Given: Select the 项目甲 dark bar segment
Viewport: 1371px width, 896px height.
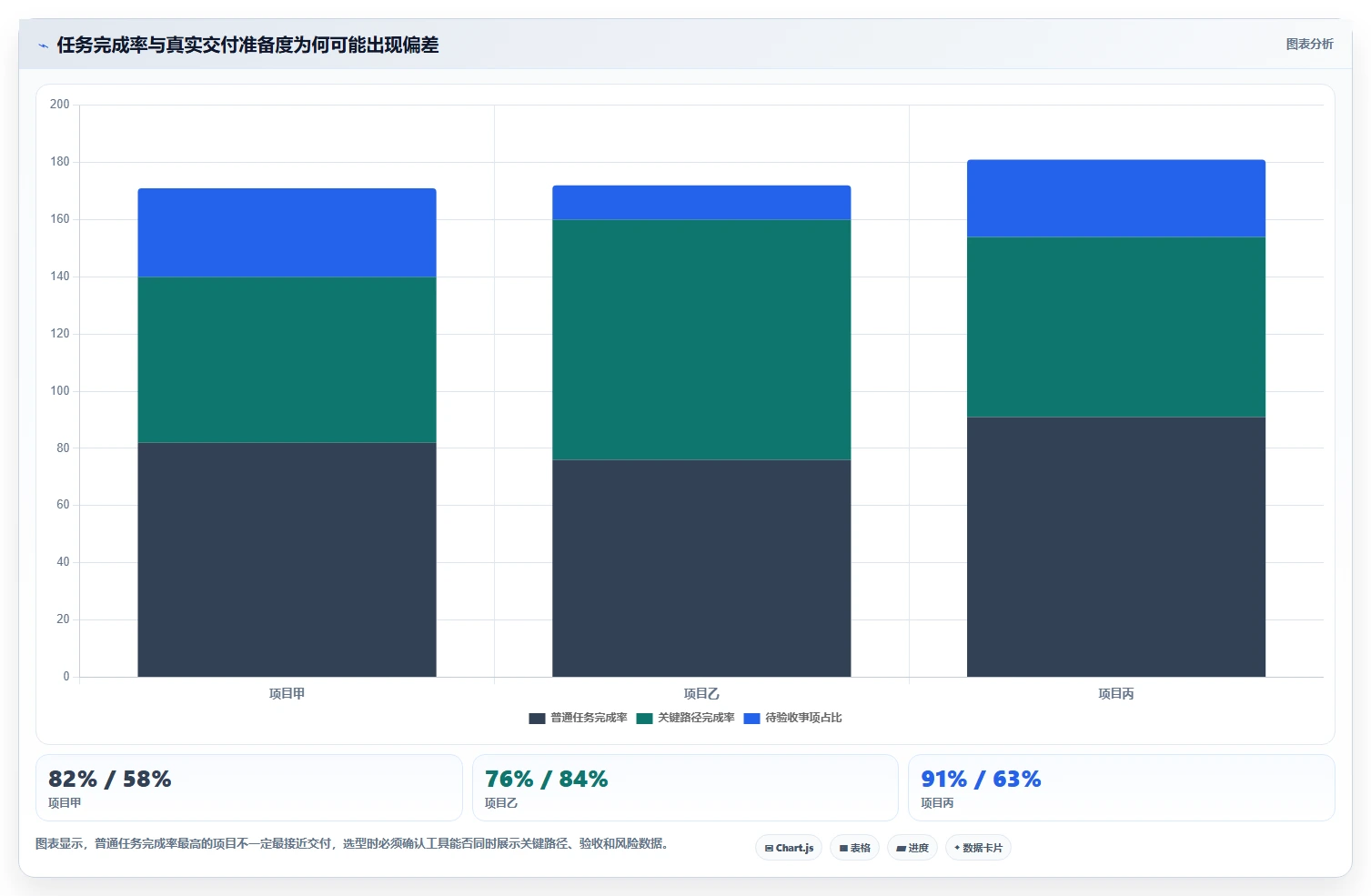Looking at the screenshot, I should click(287, 559).
